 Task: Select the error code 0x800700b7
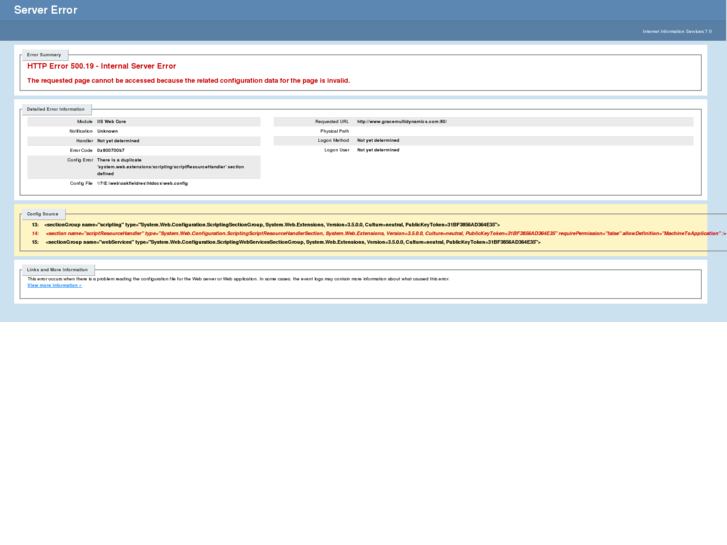[x=110, y=151]
